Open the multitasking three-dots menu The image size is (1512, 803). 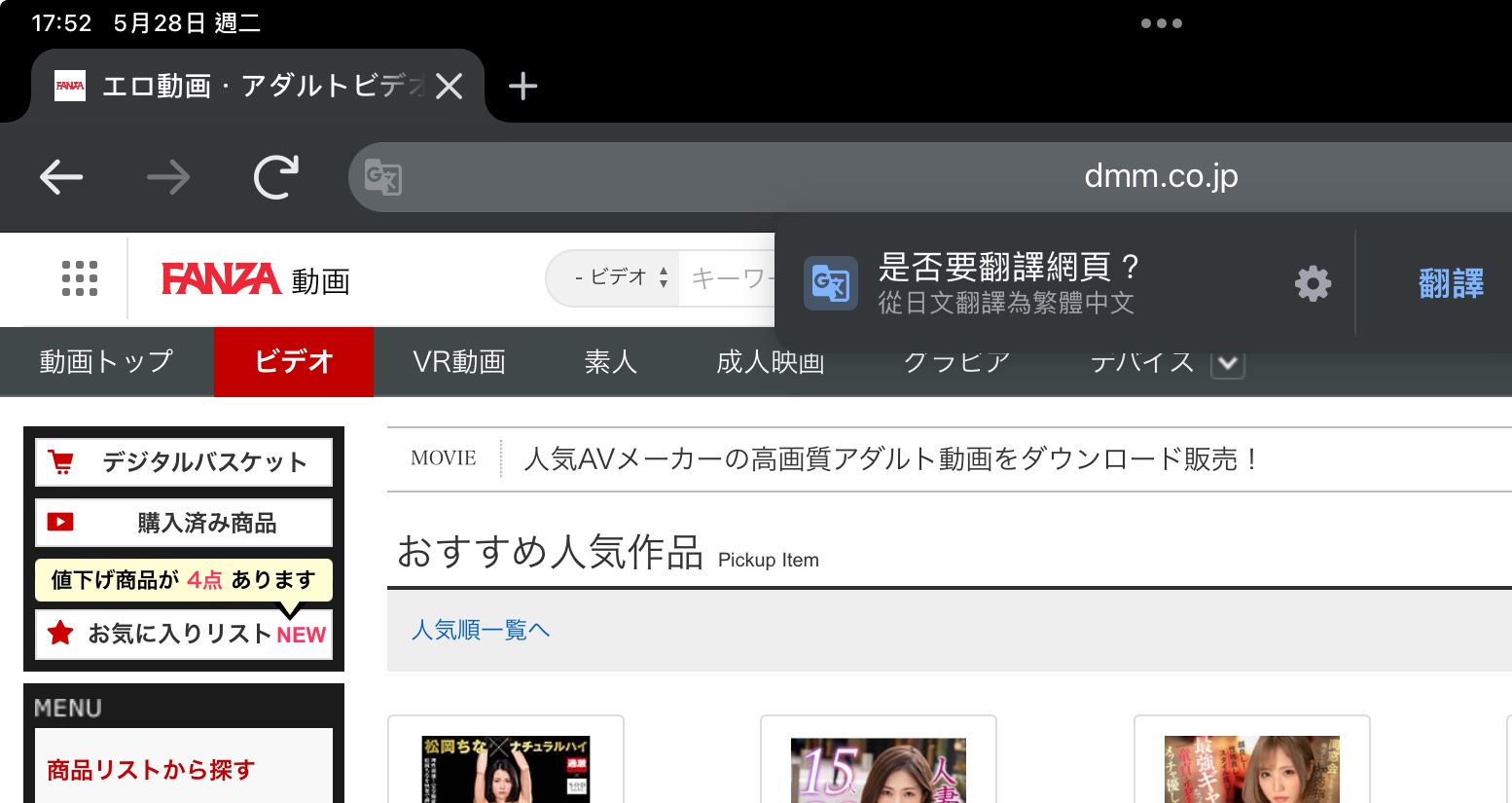(1162, 23)
